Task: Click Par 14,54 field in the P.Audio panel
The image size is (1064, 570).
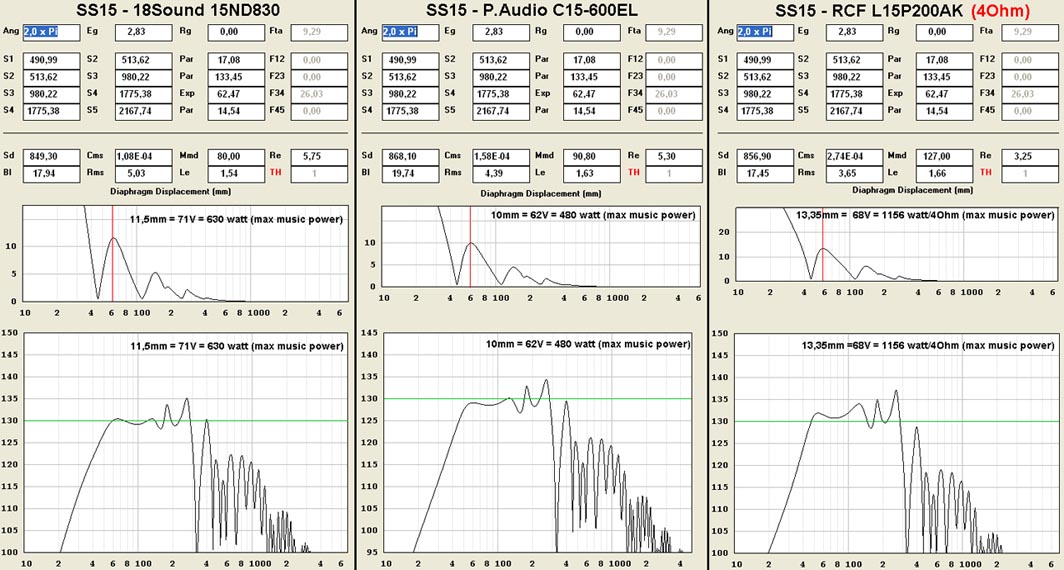Action: pos(592,111)
